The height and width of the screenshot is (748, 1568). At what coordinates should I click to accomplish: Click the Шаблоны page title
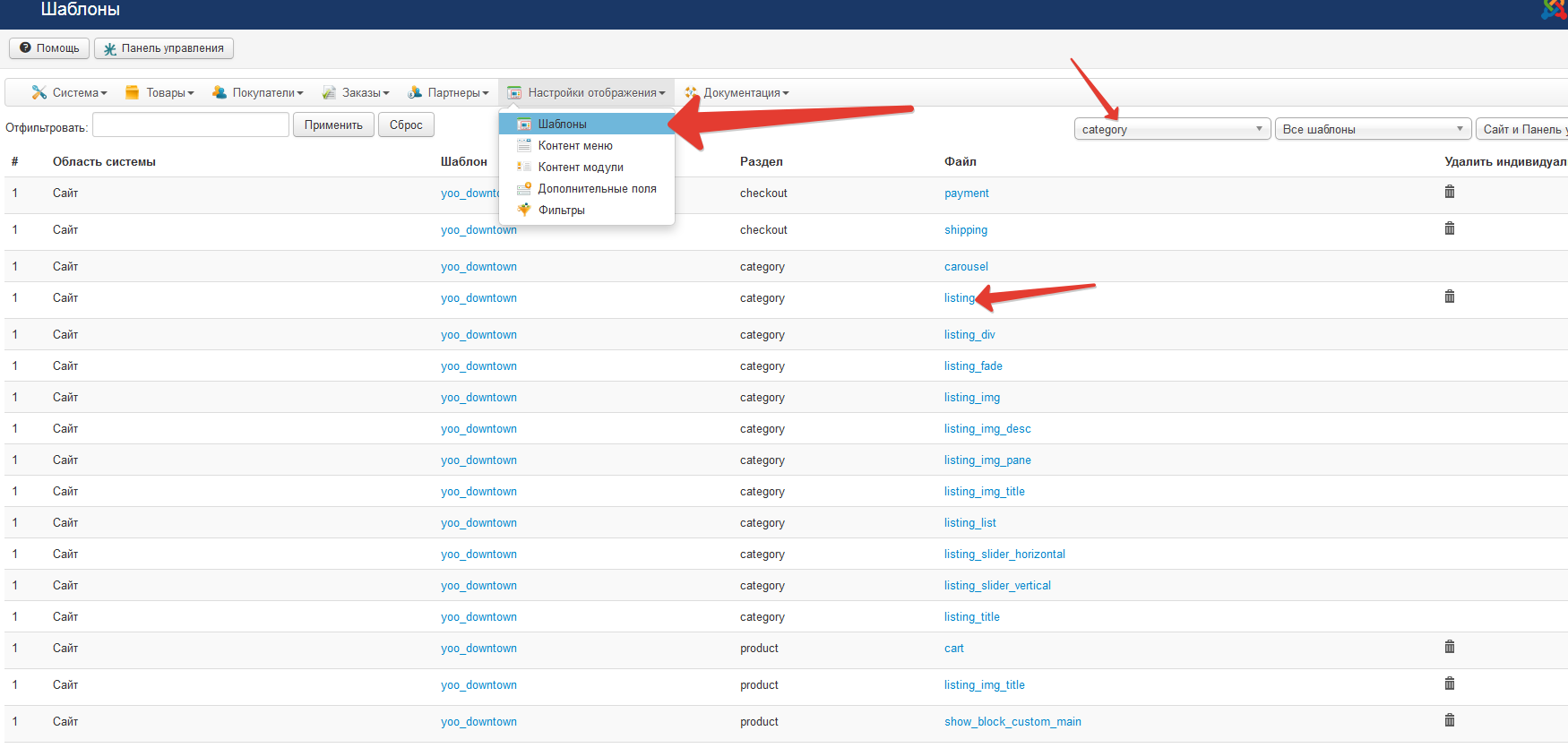pos(81,10)
